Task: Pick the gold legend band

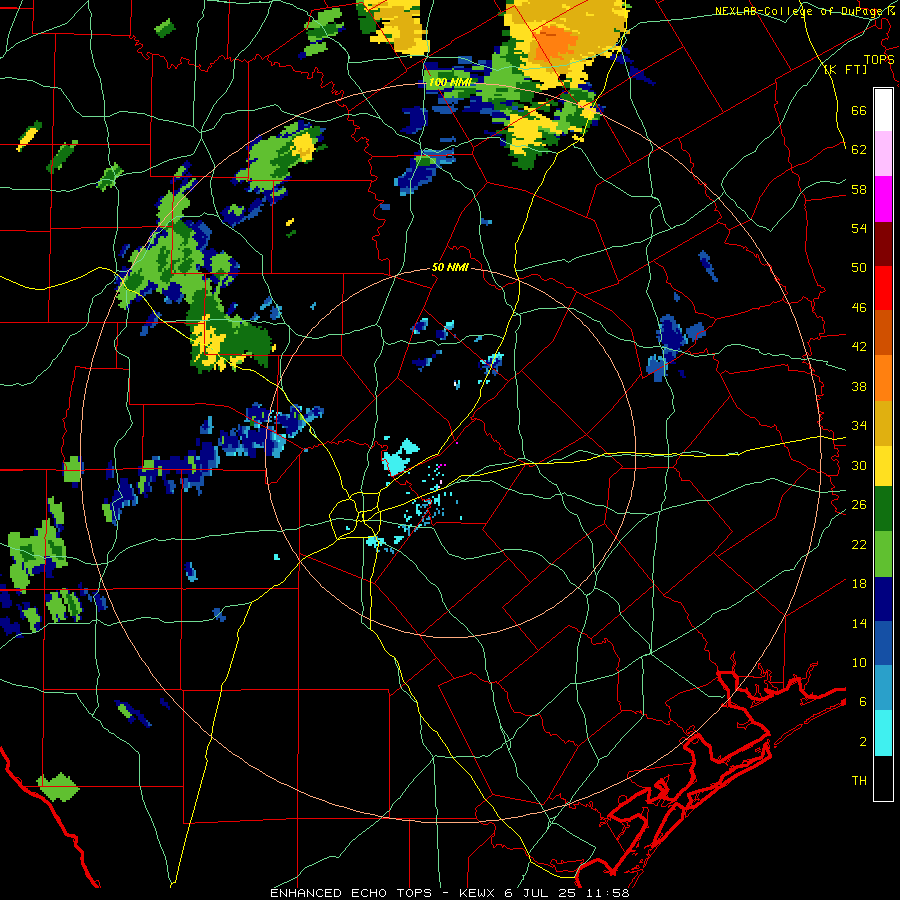Action: click(883, 423)
